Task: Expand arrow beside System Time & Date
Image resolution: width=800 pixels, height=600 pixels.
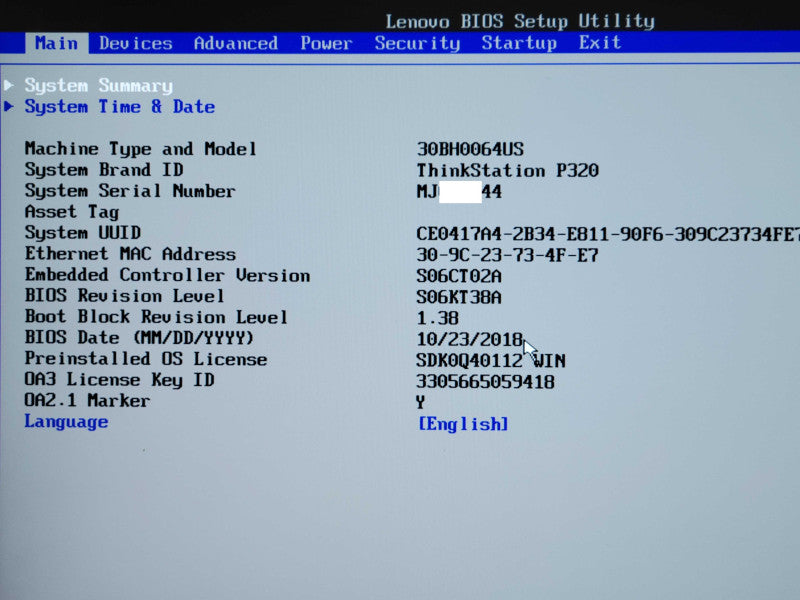Action: [x=9, y=106]
